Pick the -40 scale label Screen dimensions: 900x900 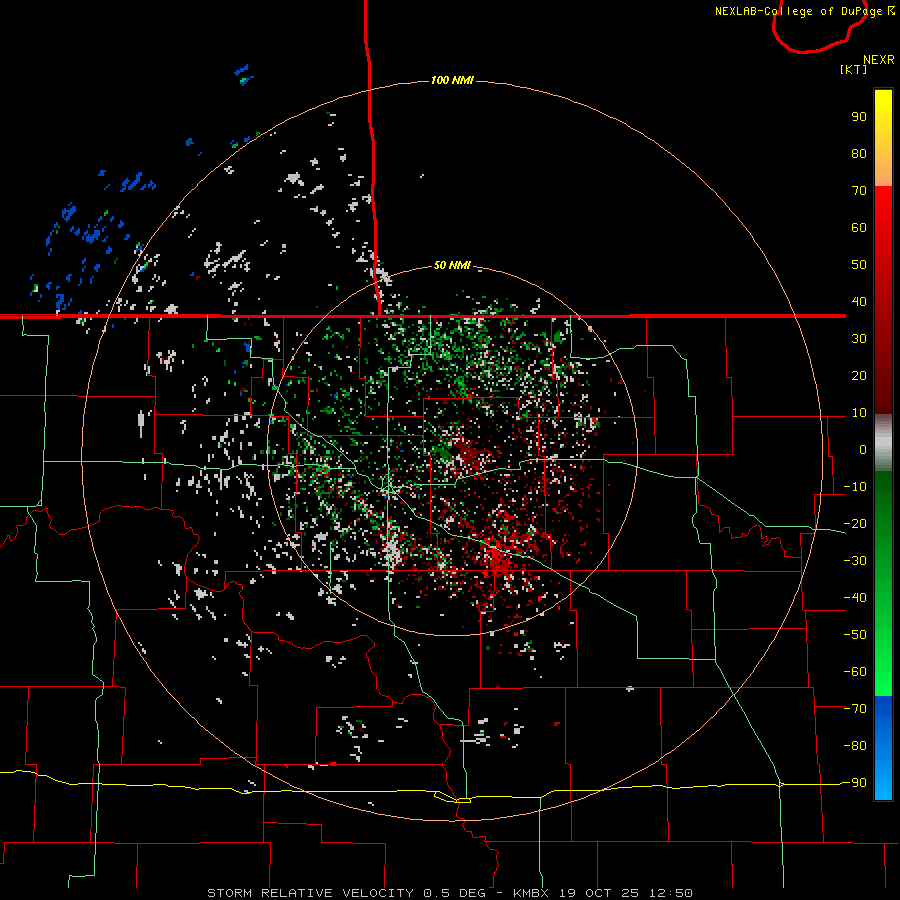click(855, 598)
